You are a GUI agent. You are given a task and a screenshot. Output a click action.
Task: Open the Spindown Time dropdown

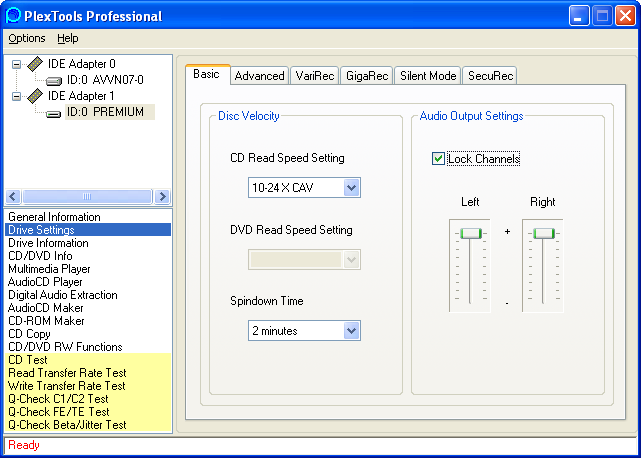(x=304, y=331)
